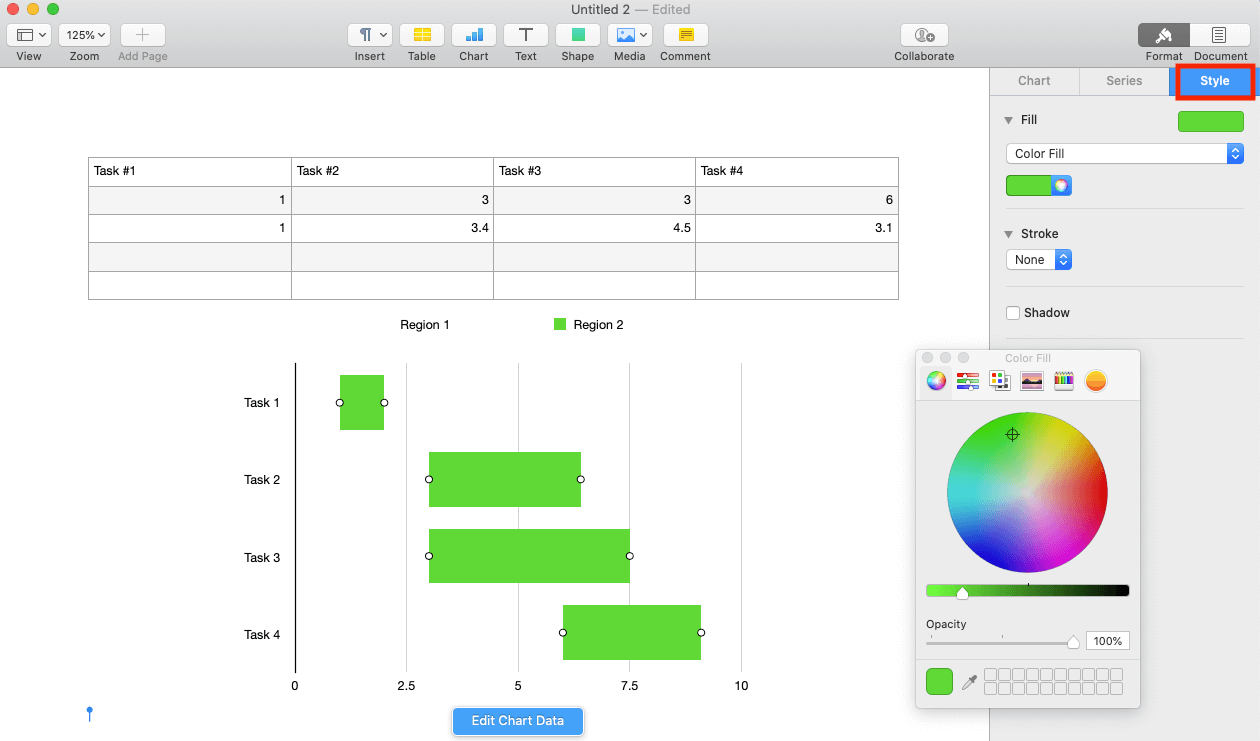Open the color palettes pencils pane

[x=1063, y=380]
